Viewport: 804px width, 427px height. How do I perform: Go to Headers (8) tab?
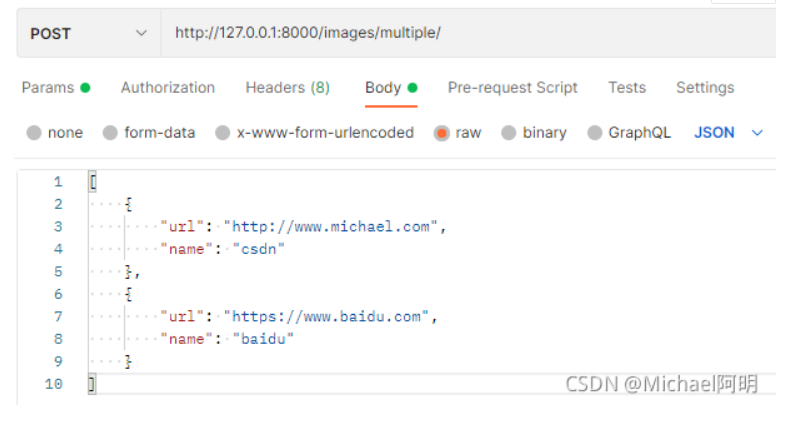(x=287, y=88)
